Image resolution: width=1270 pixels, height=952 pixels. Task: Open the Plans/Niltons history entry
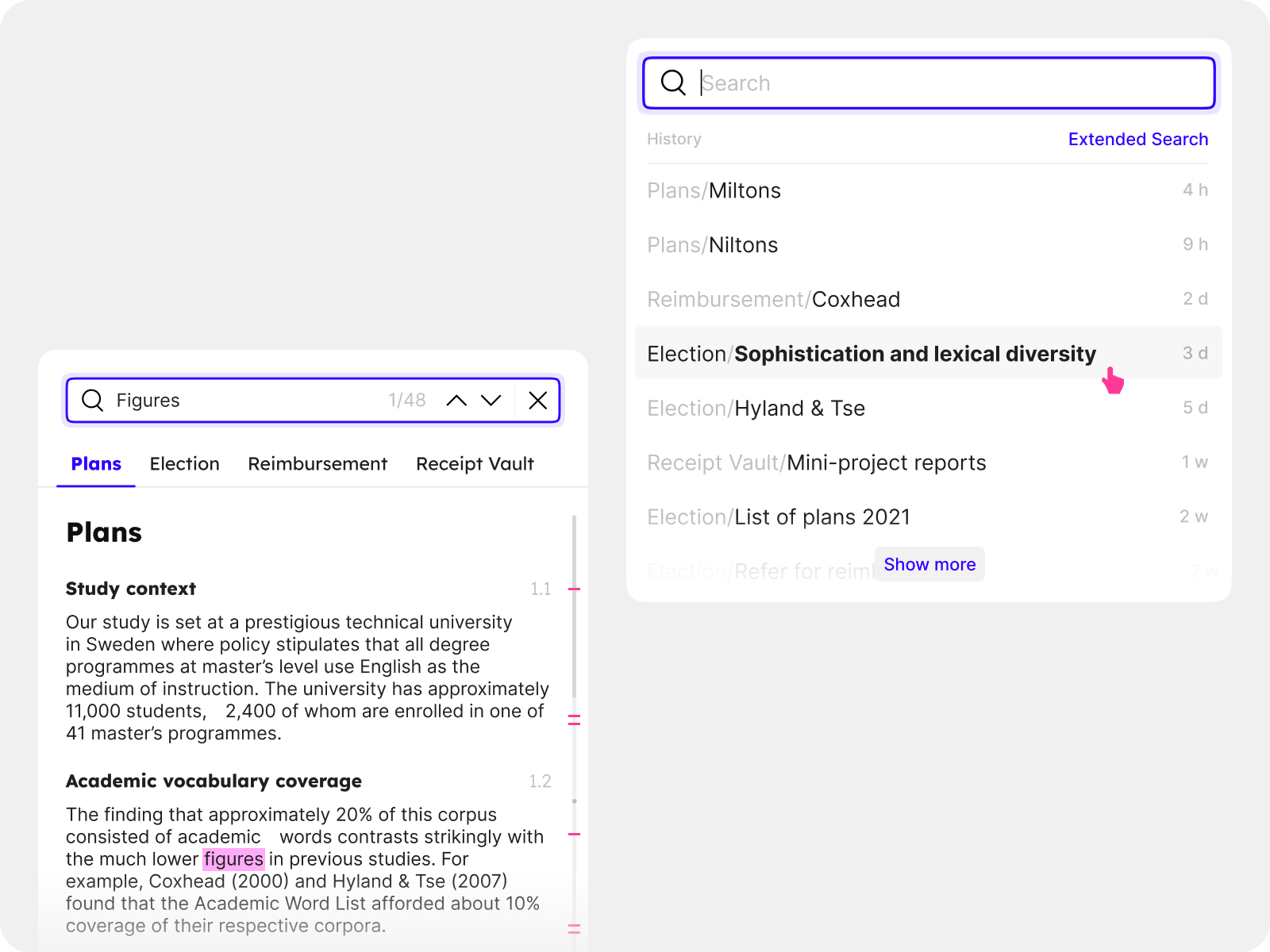click(x=712, y=244)
